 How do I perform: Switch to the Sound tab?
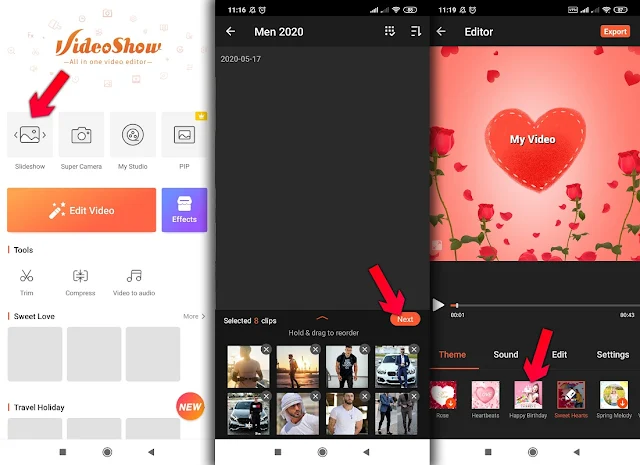[506, 354]
